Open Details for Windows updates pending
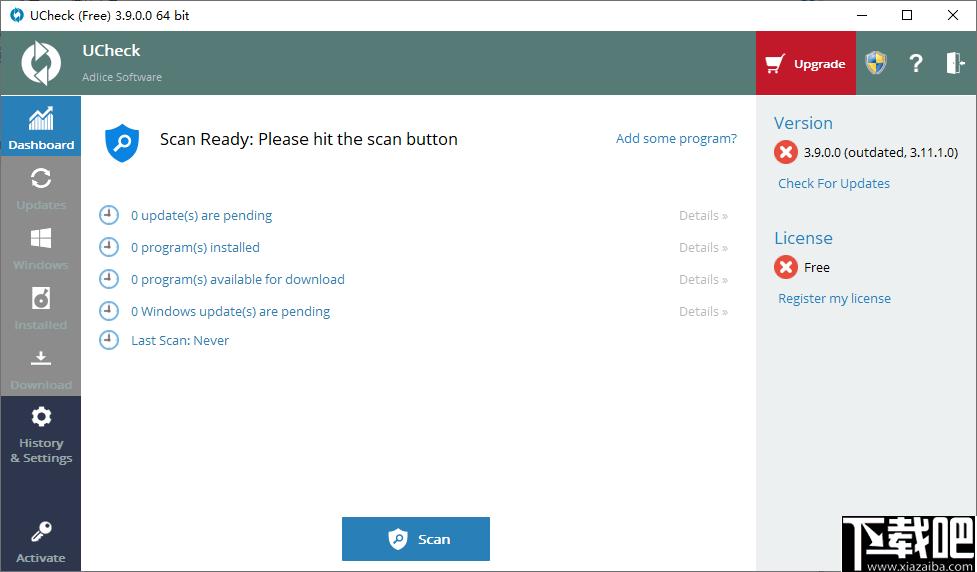The image size is (977, 572). click(x=703, y=312)
